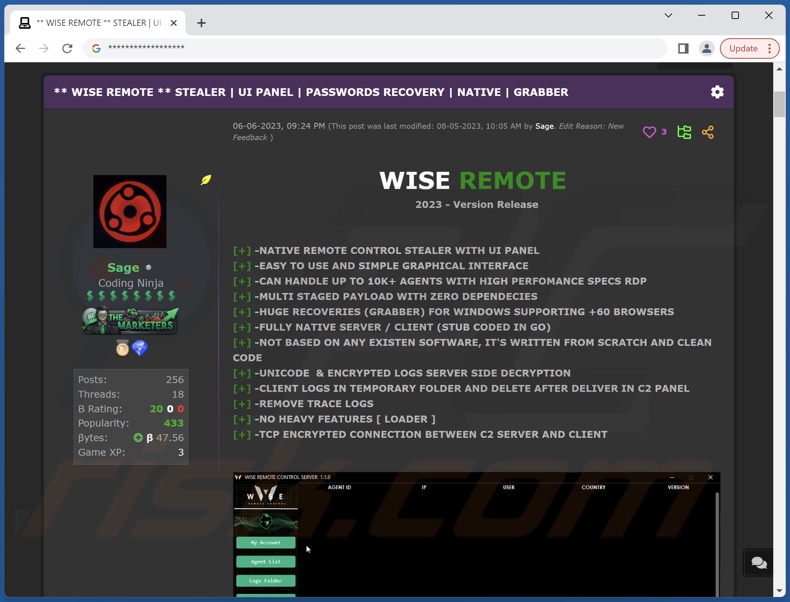Open the profile avatar icon
790x602 pixels.
707,48
